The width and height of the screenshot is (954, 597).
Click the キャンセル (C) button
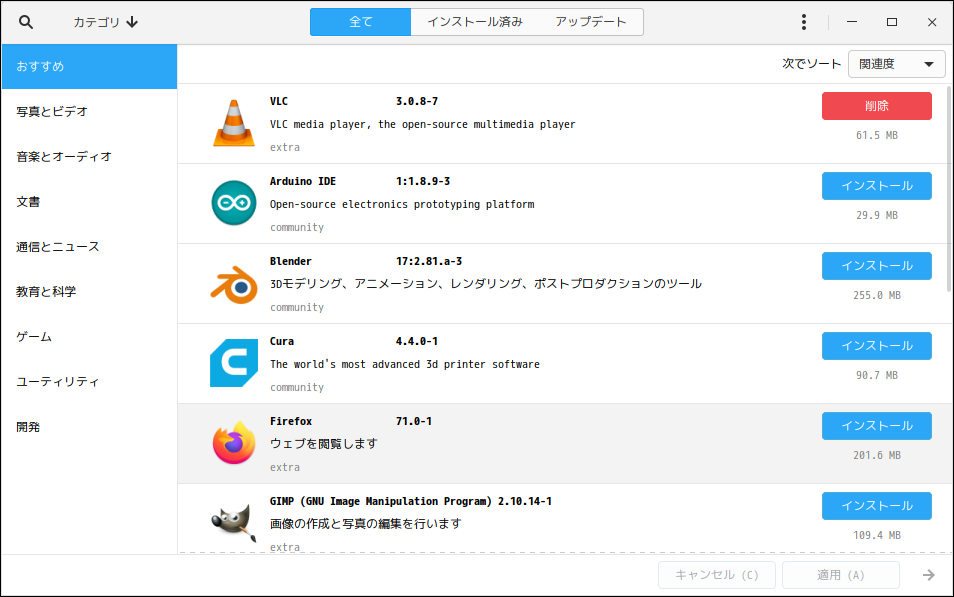[717, 575]
